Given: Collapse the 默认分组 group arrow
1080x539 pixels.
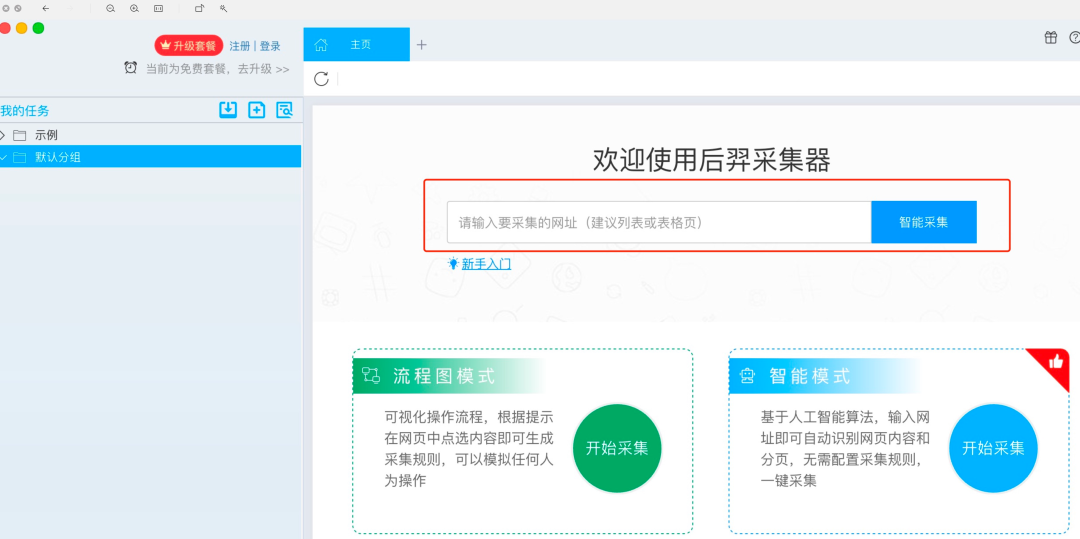Looking at the screenshot, I should coord(3,157).
